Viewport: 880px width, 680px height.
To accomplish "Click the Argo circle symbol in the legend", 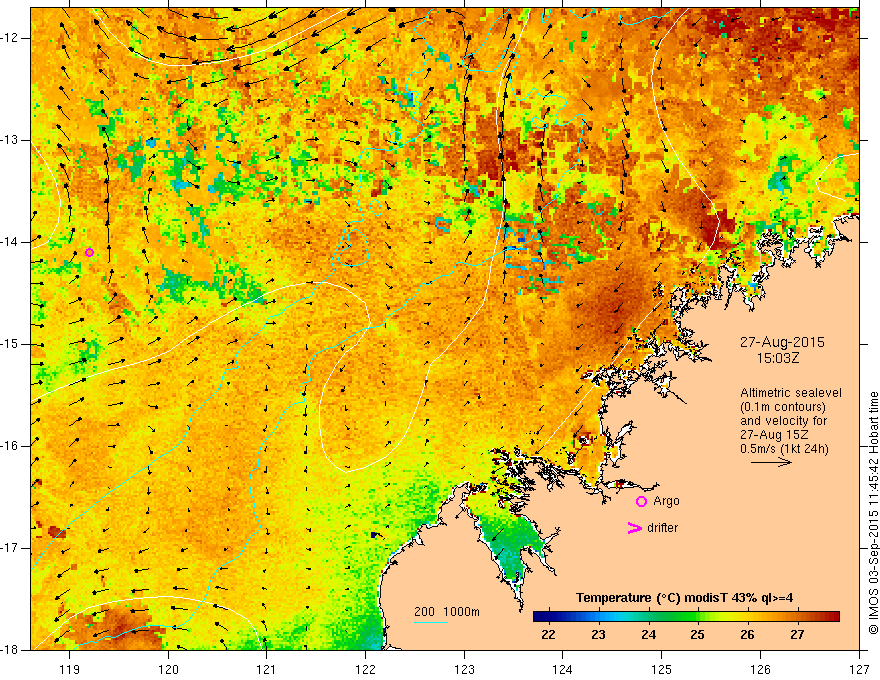I will pos(641,501).
